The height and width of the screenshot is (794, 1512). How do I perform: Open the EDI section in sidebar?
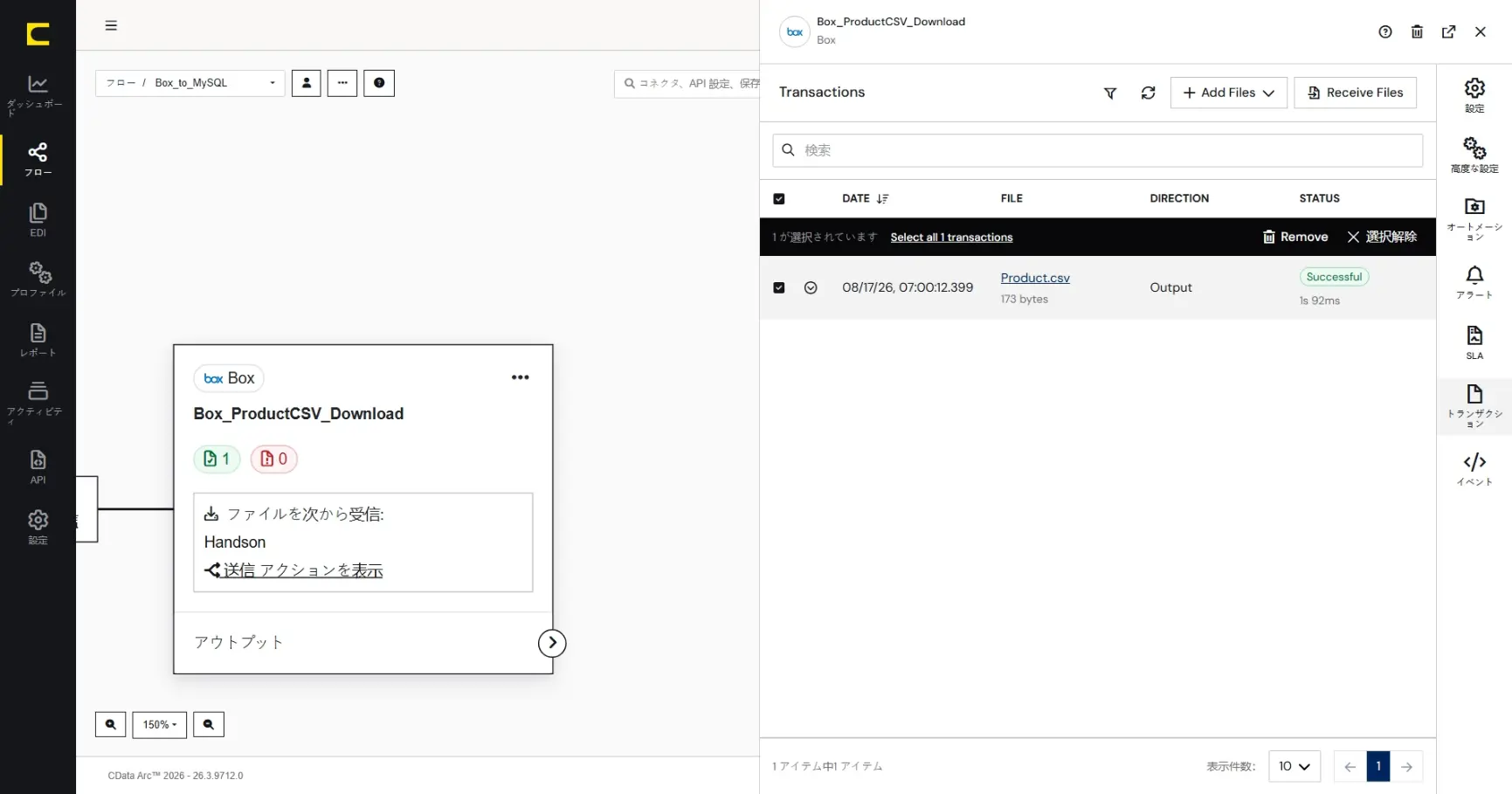coord(38,220)
